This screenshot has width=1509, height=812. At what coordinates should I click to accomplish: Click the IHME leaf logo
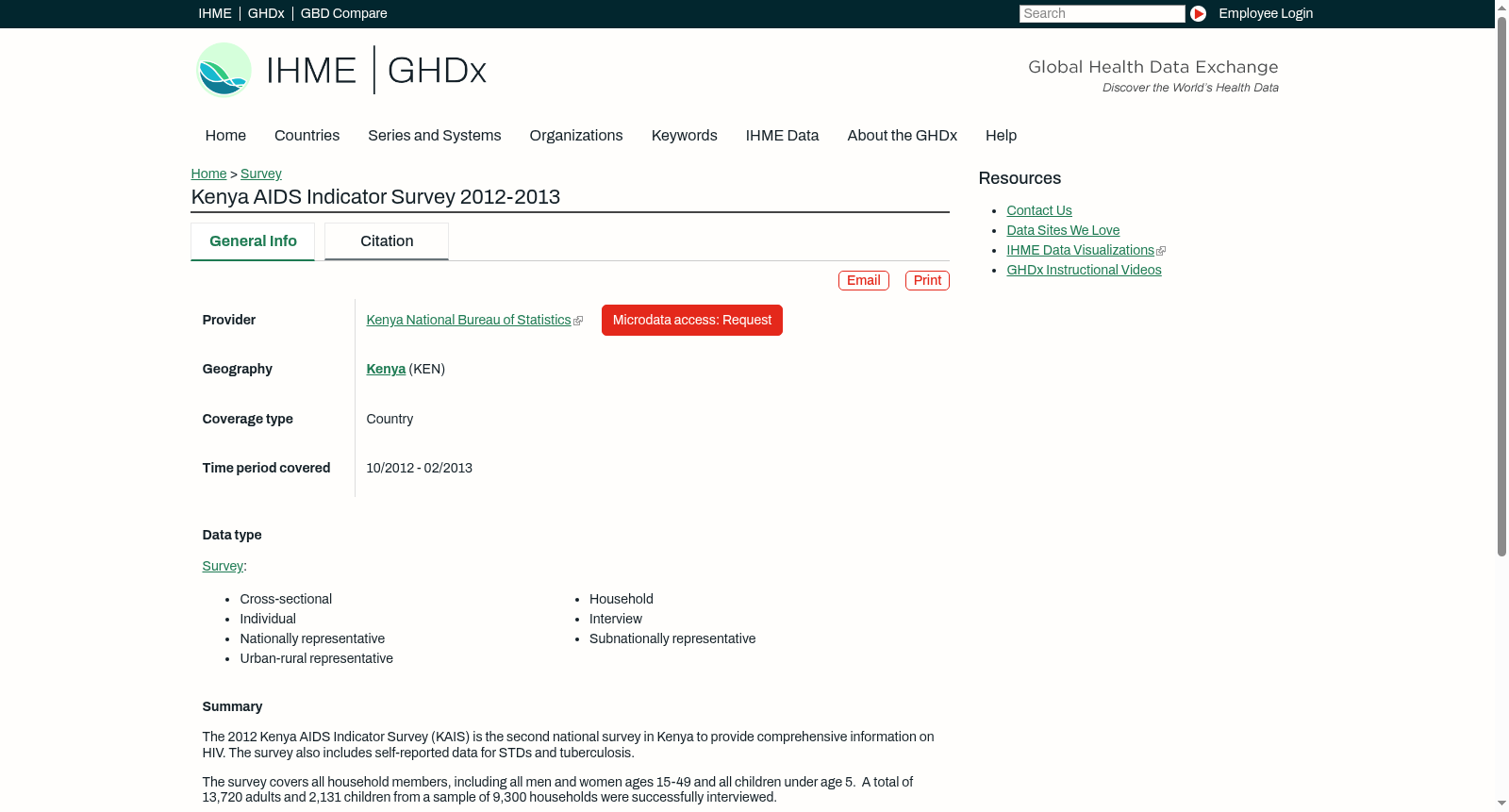(224, 70)
